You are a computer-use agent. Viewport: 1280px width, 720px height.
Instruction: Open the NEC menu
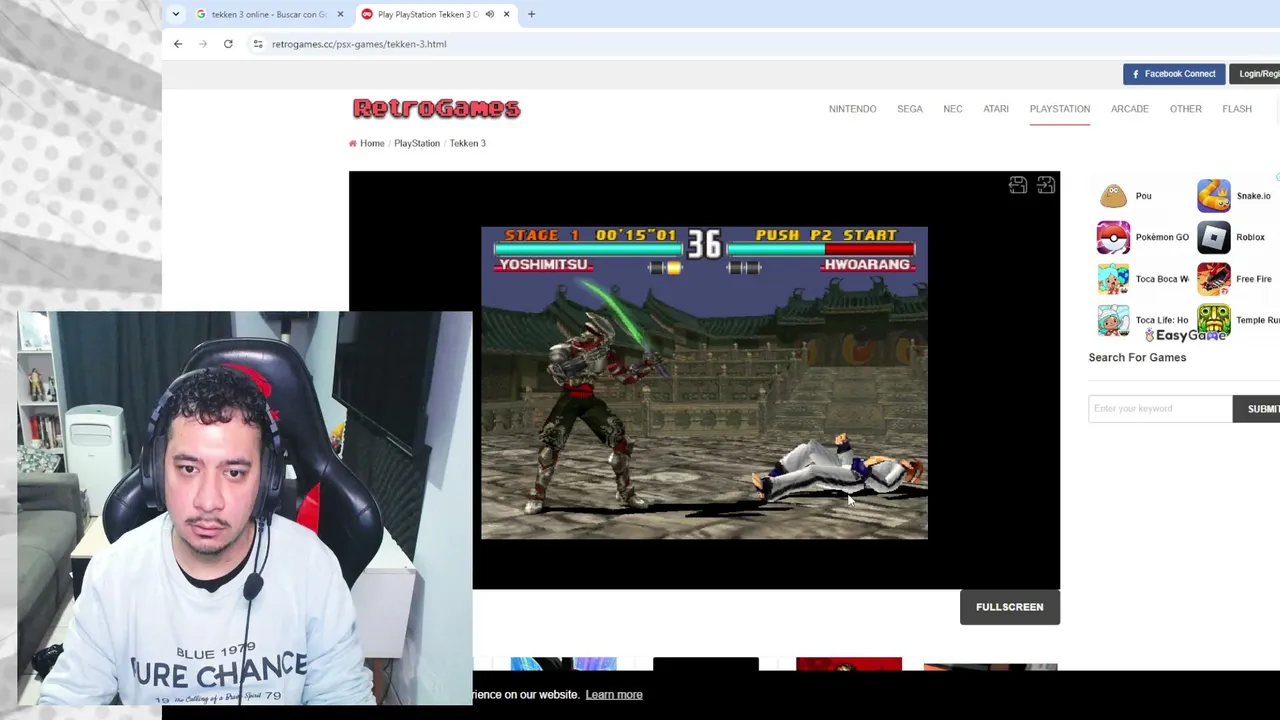tap(953, 109)
